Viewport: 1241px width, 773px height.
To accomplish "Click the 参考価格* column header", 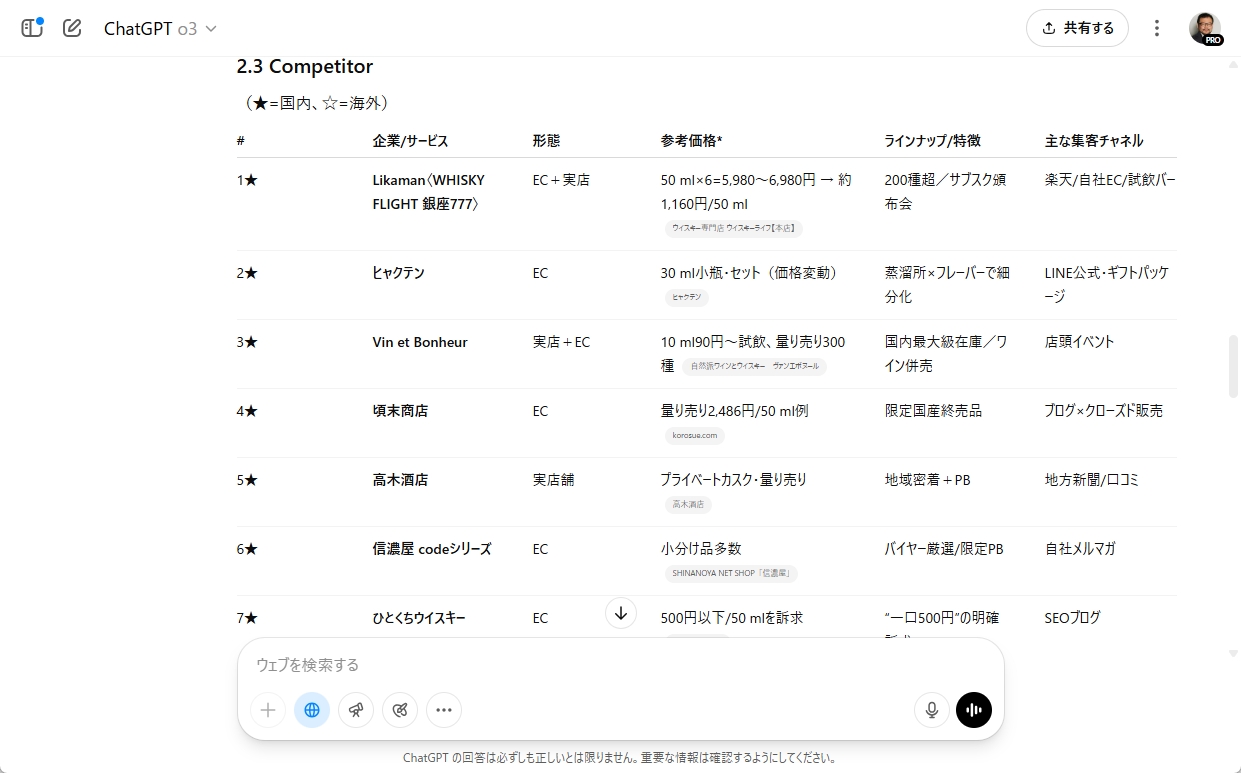I will pos(692,141).
